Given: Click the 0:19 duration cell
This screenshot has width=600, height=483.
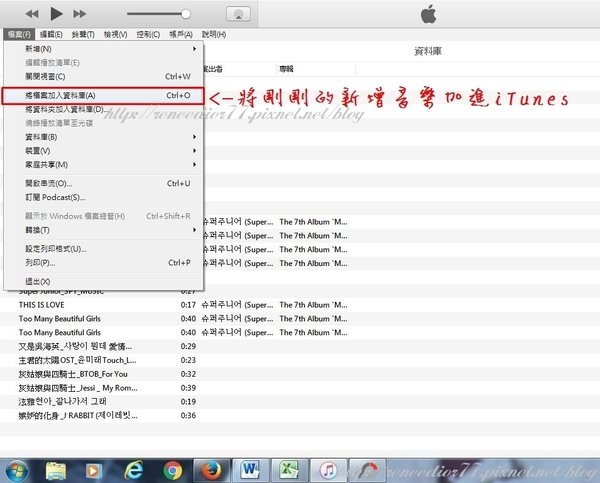Looking at the screenshot, I should 188,401.
